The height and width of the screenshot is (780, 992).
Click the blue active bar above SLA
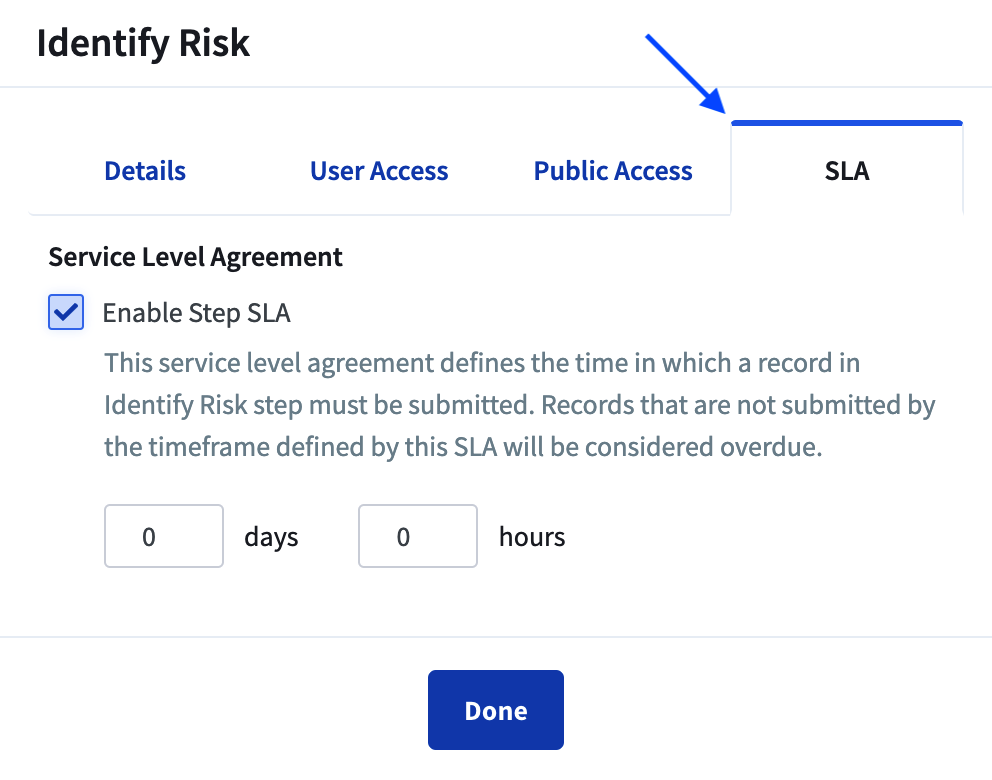coord(847,123)
